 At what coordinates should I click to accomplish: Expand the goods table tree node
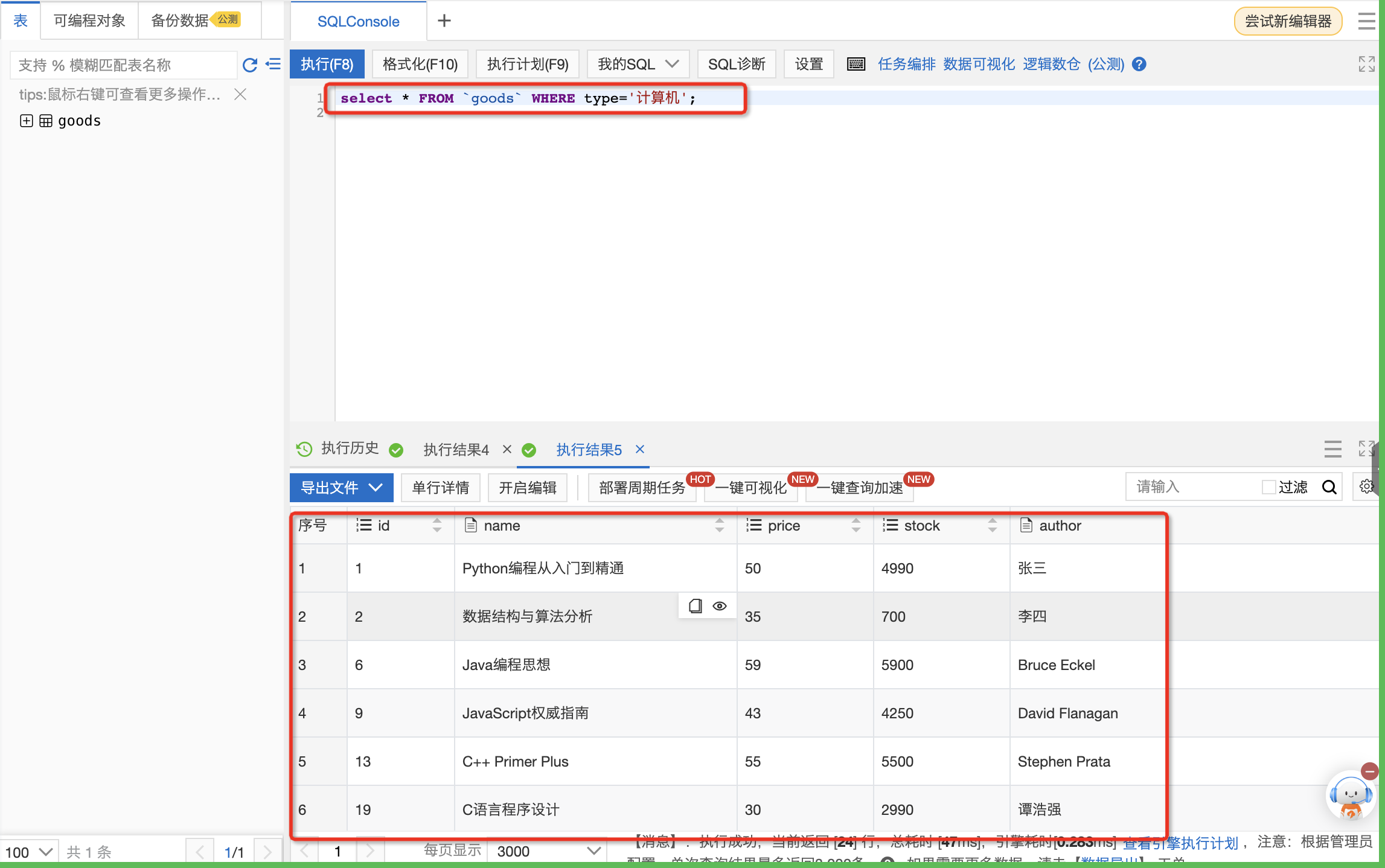[26, 121]
